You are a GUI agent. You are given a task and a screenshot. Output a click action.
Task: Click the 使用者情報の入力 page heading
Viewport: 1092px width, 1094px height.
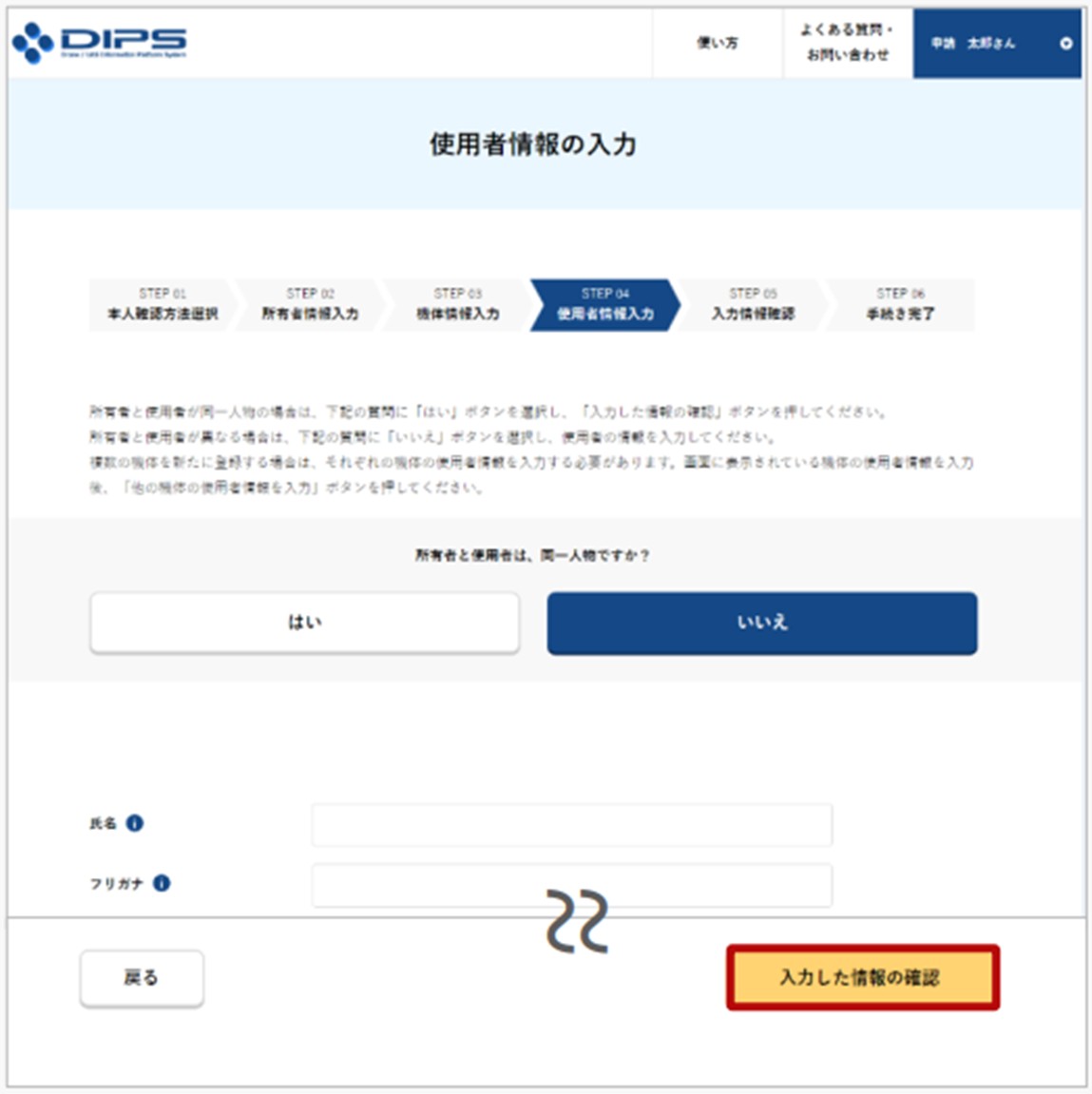click(533, 144)
